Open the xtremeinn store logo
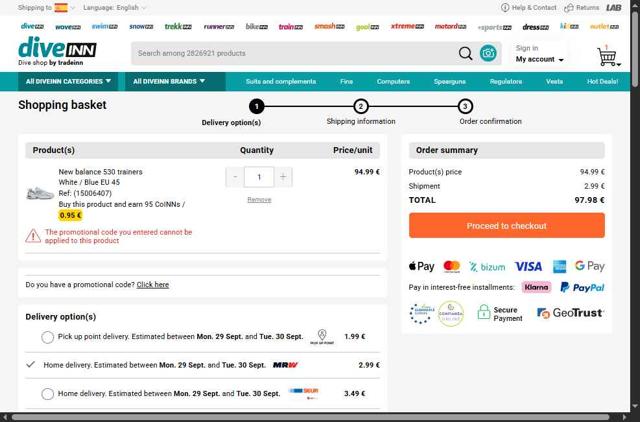640x422 pixels. pos(407,26)
